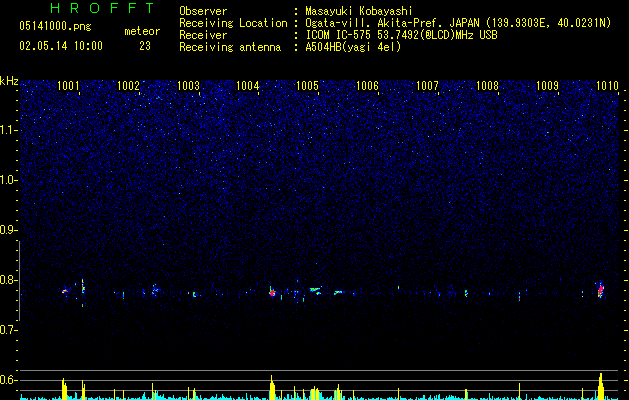Click the 1009 time marker
This screenshot has height=400, width=629.
coord(547,85)
